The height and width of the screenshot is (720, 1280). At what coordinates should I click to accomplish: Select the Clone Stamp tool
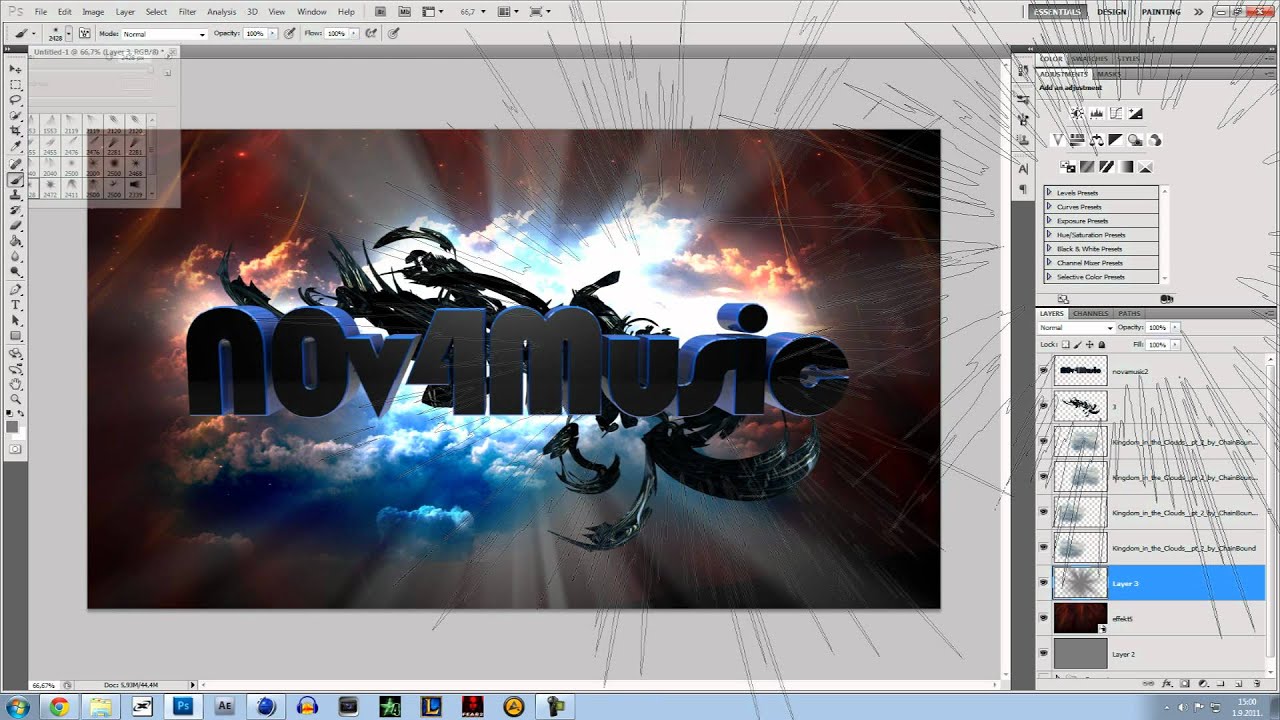(16, 195)
